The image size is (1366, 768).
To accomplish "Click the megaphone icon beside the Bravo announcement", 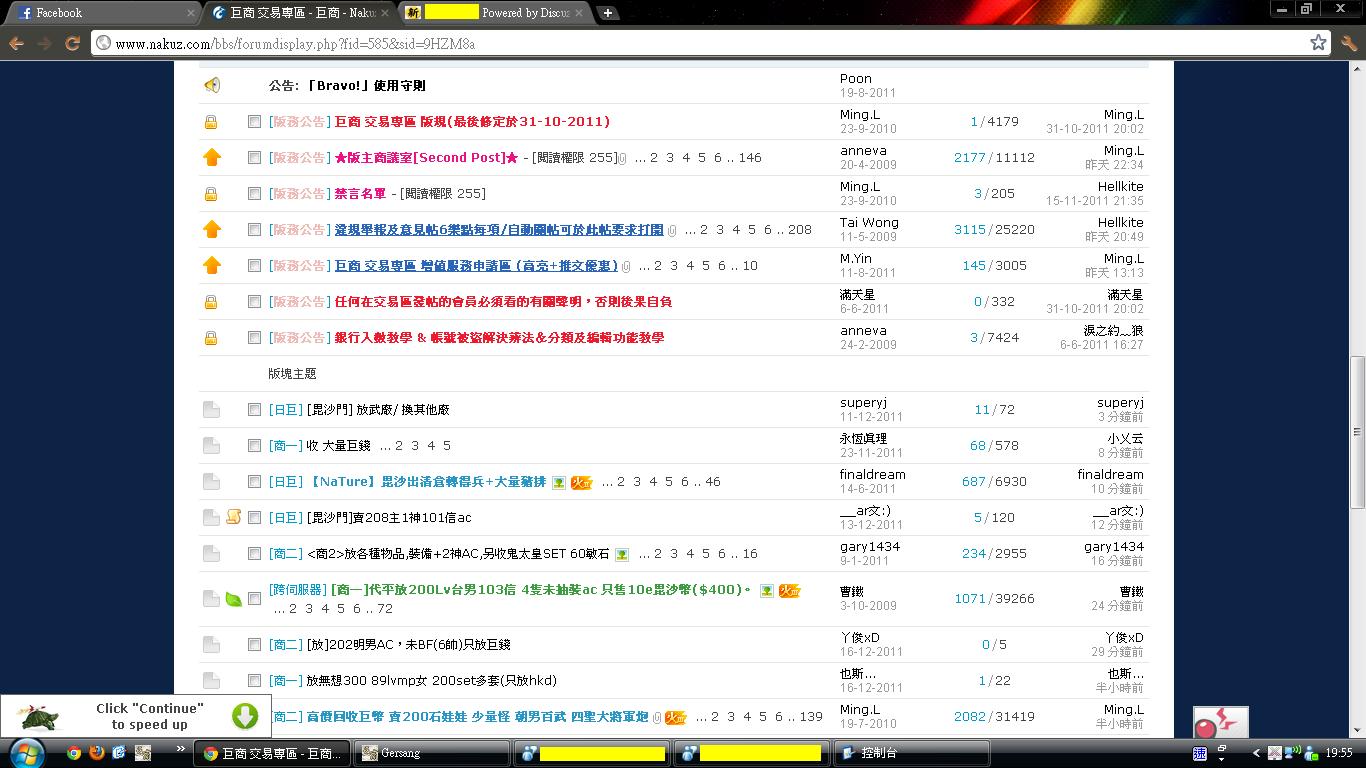I will click(211, 86).
